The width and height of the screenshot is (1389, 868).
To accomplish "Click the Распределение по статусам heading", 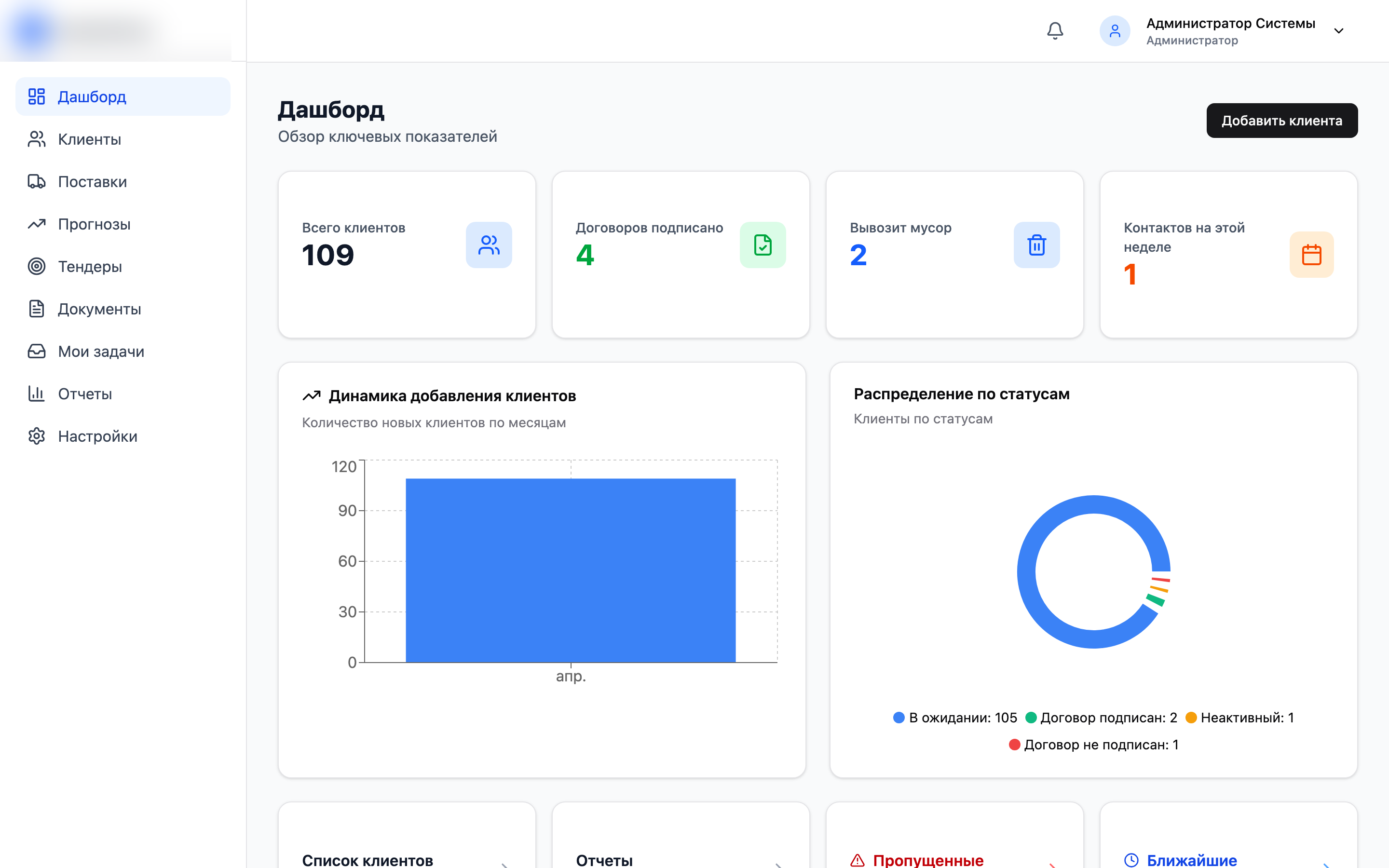I will pyautogui.click(x=961, y=394).
